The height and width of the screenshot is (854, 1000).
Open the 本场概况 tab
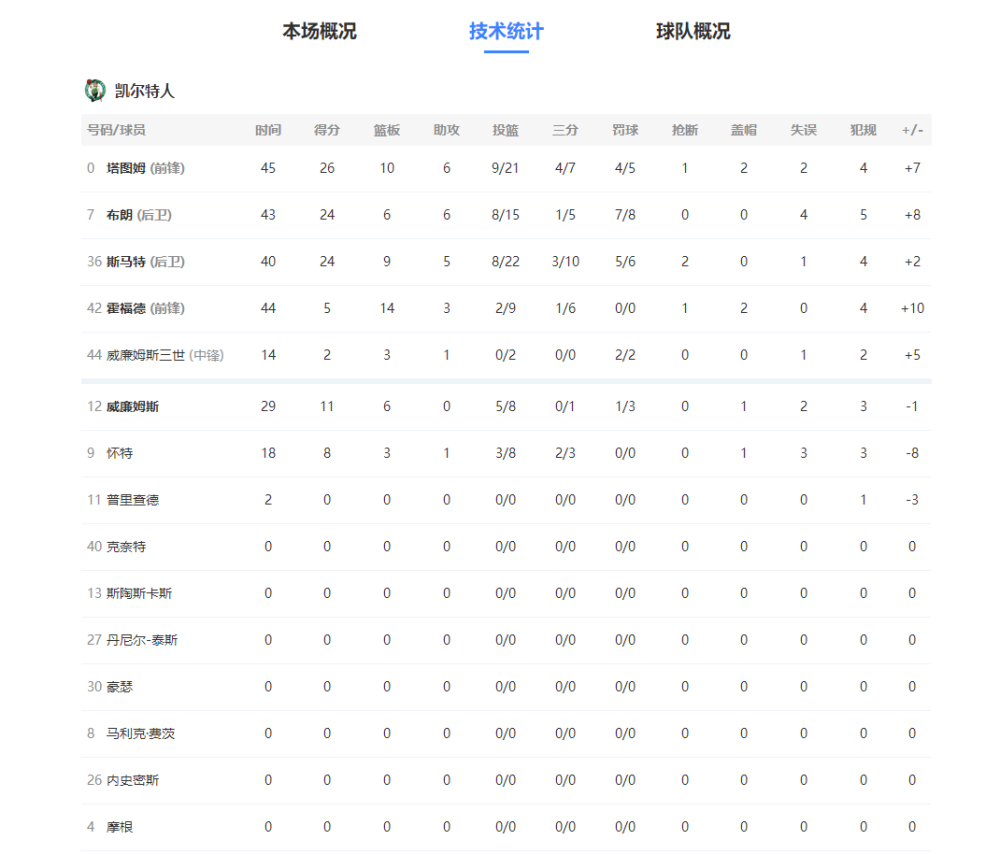[319, 31]
